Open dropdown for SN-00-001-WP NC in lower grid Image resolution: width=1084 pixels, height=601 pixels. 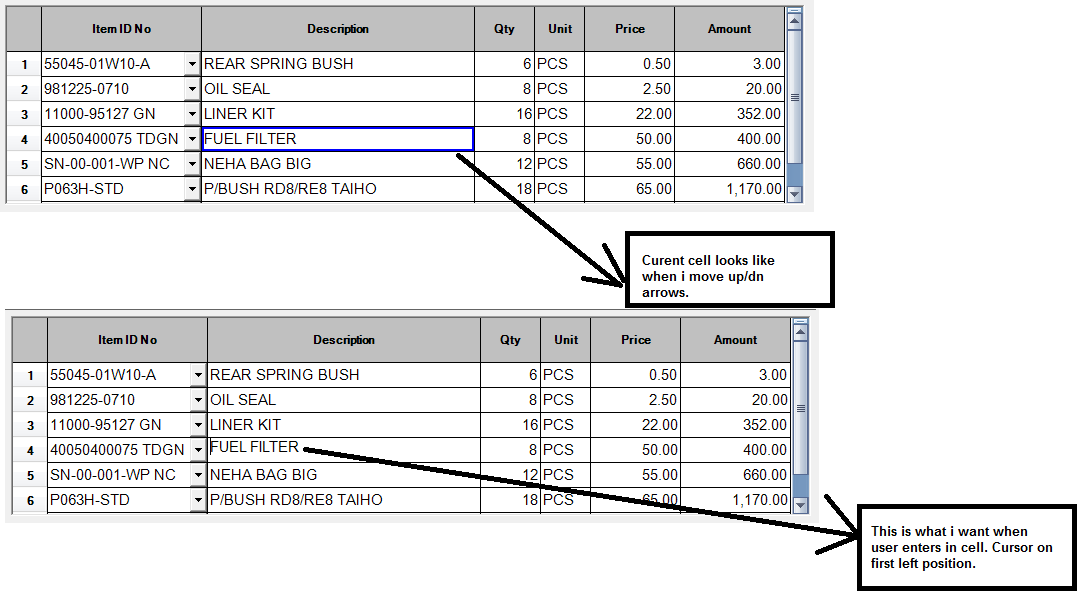[x=198, y=475]
